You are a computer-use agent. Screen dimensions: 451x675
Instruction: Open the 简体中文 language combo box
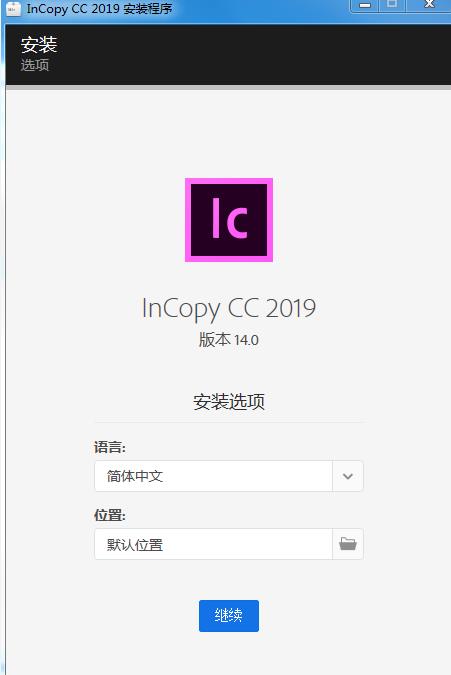(229, 476)
